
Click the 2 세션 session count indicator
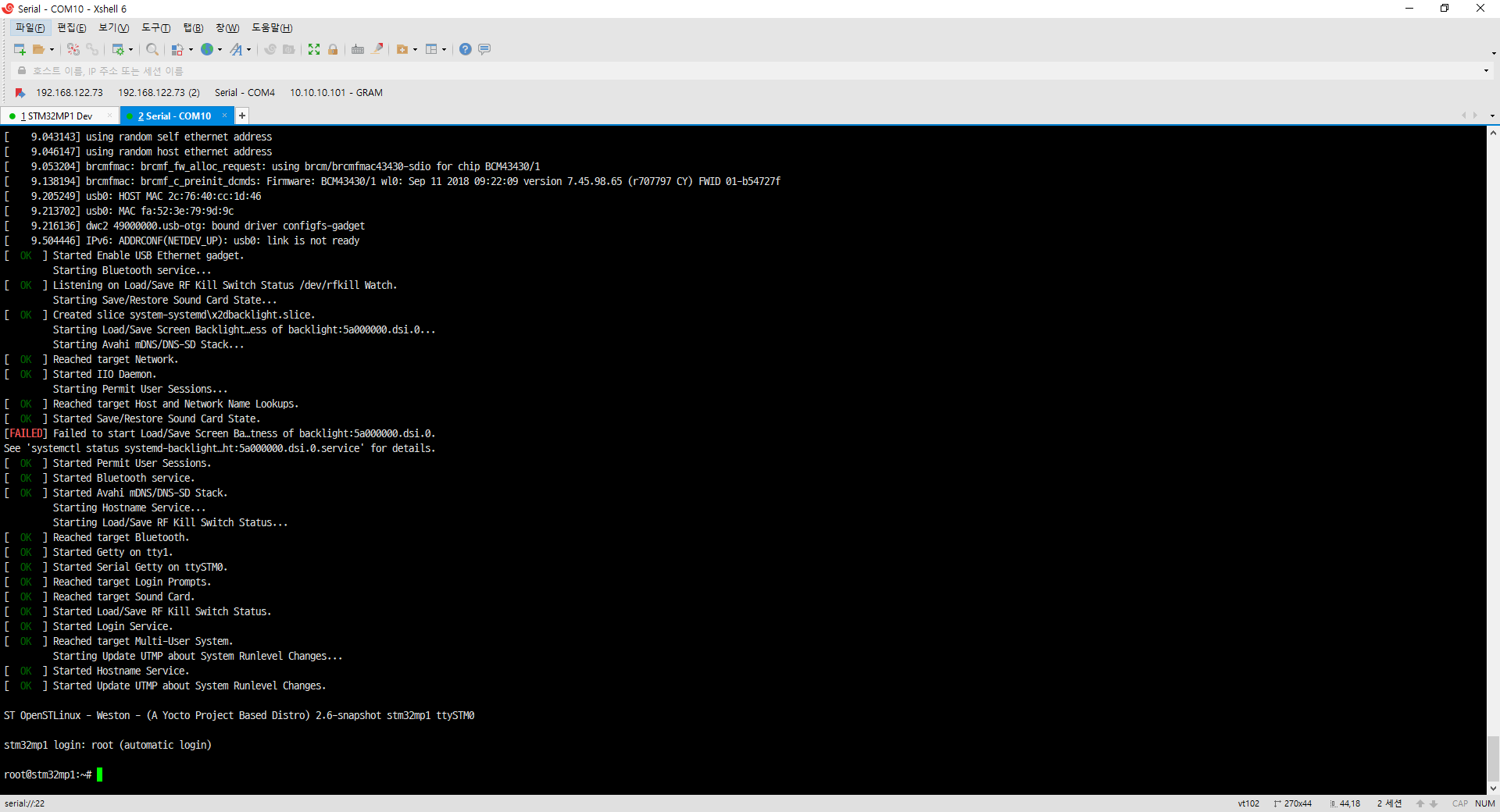1389,803
